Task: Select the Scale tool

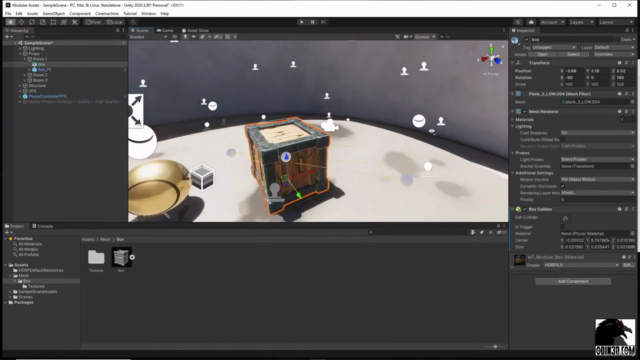Action: [x=42, y=22]
